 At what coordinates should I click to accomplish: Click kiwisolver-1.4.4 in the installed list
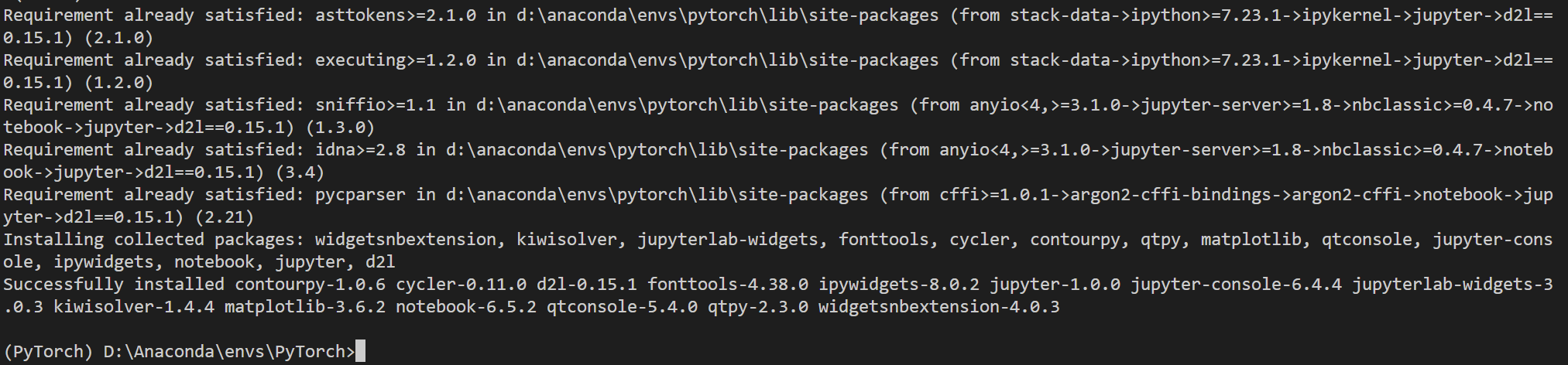(134, 307)
